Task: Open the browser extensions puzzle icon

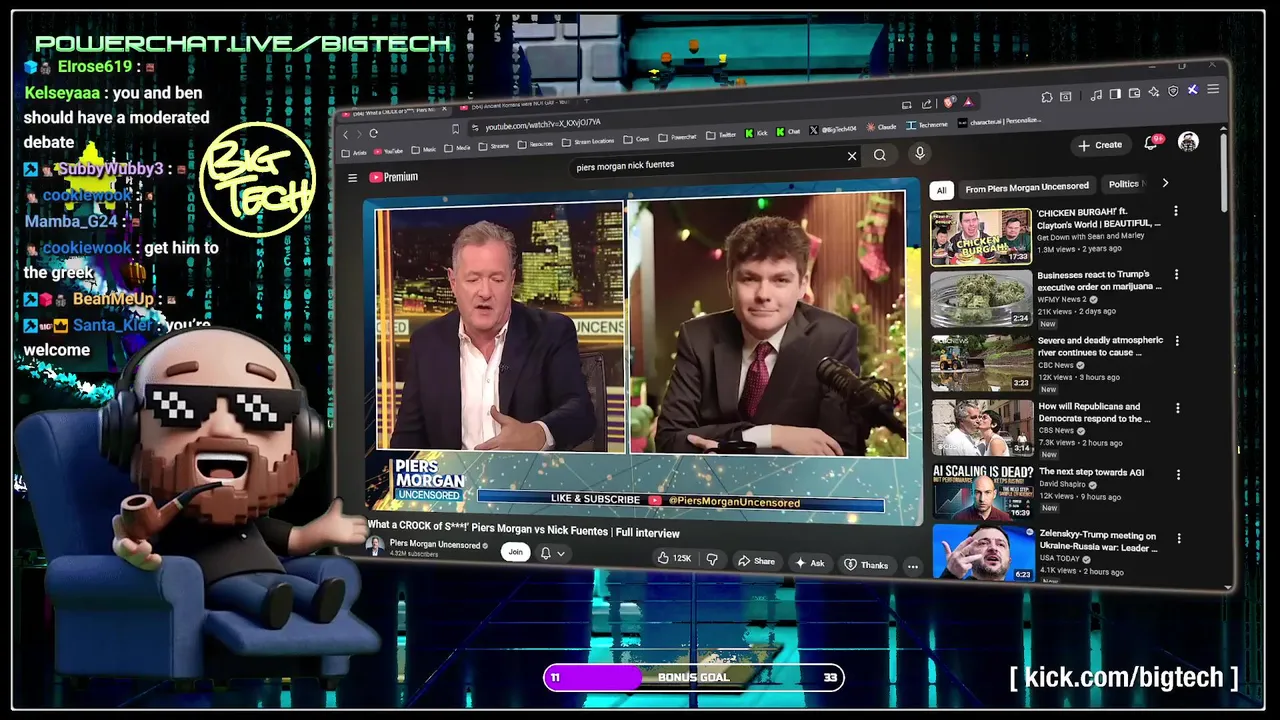Action: (1047, 97)
